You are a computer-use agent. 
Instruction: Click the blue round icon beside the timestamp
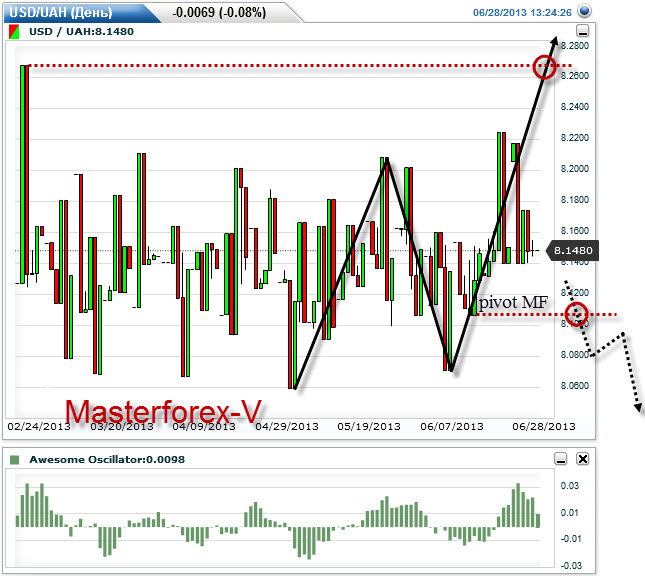tap(585, 12)
